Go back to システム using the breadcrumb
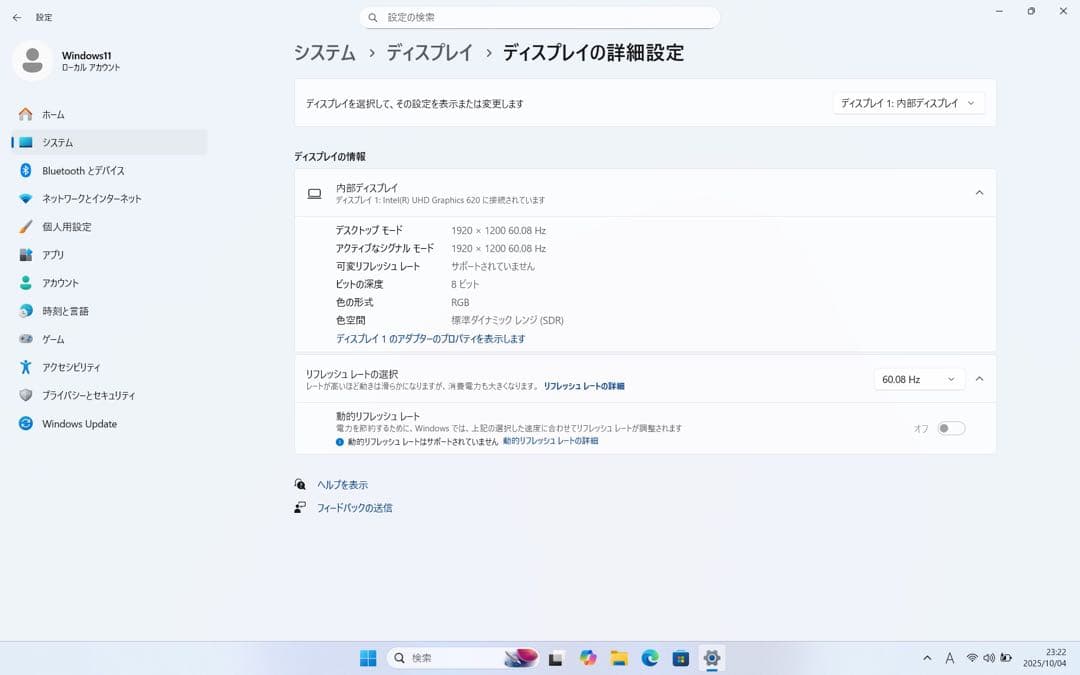Screen dimensions: 1080x675 click(x=325, y=52)
